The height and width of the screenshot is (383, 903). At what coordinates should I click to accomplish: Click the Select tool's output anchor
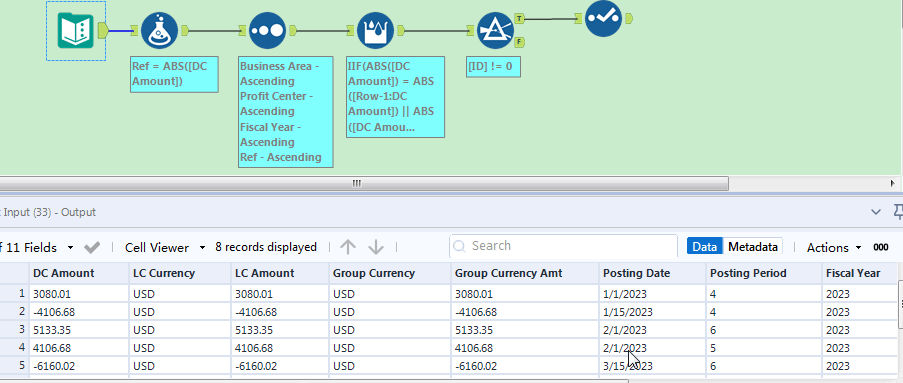pyautogui.click(x=629, y=18)
